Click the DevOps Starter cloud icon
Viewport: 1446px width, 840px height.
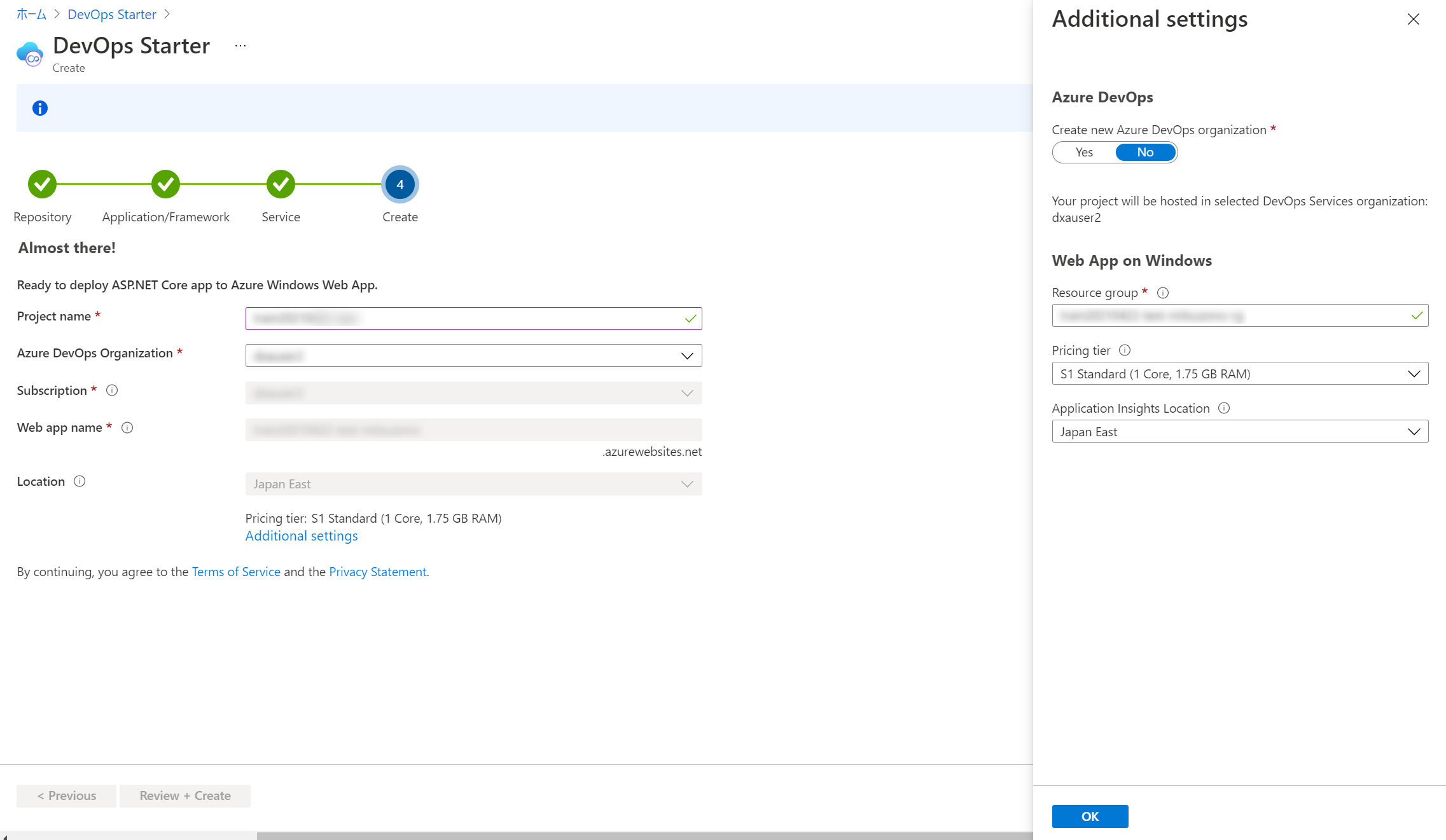30,54
